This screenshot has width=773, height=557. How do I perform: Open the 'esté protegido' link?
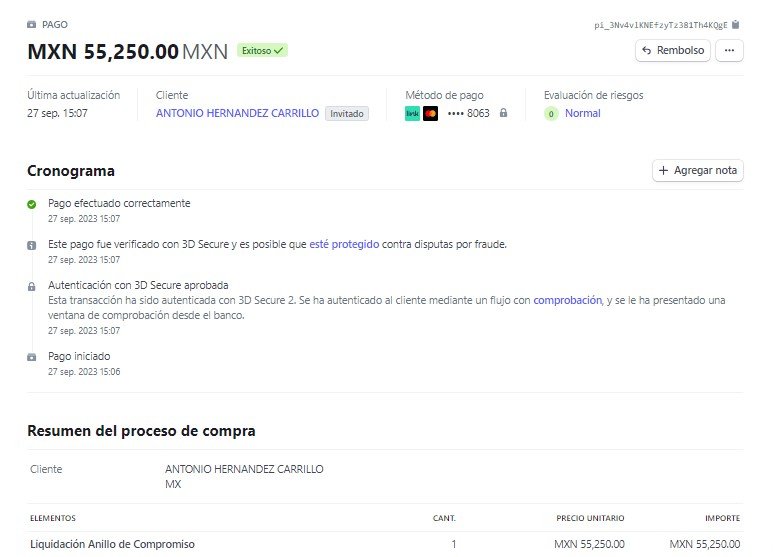click(x=344, y=244)
